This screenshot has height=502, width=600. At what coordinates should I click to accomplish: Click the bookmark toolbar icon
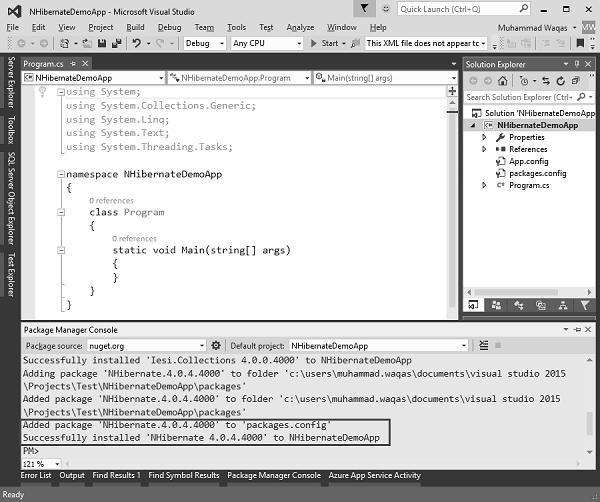(580, 43)
